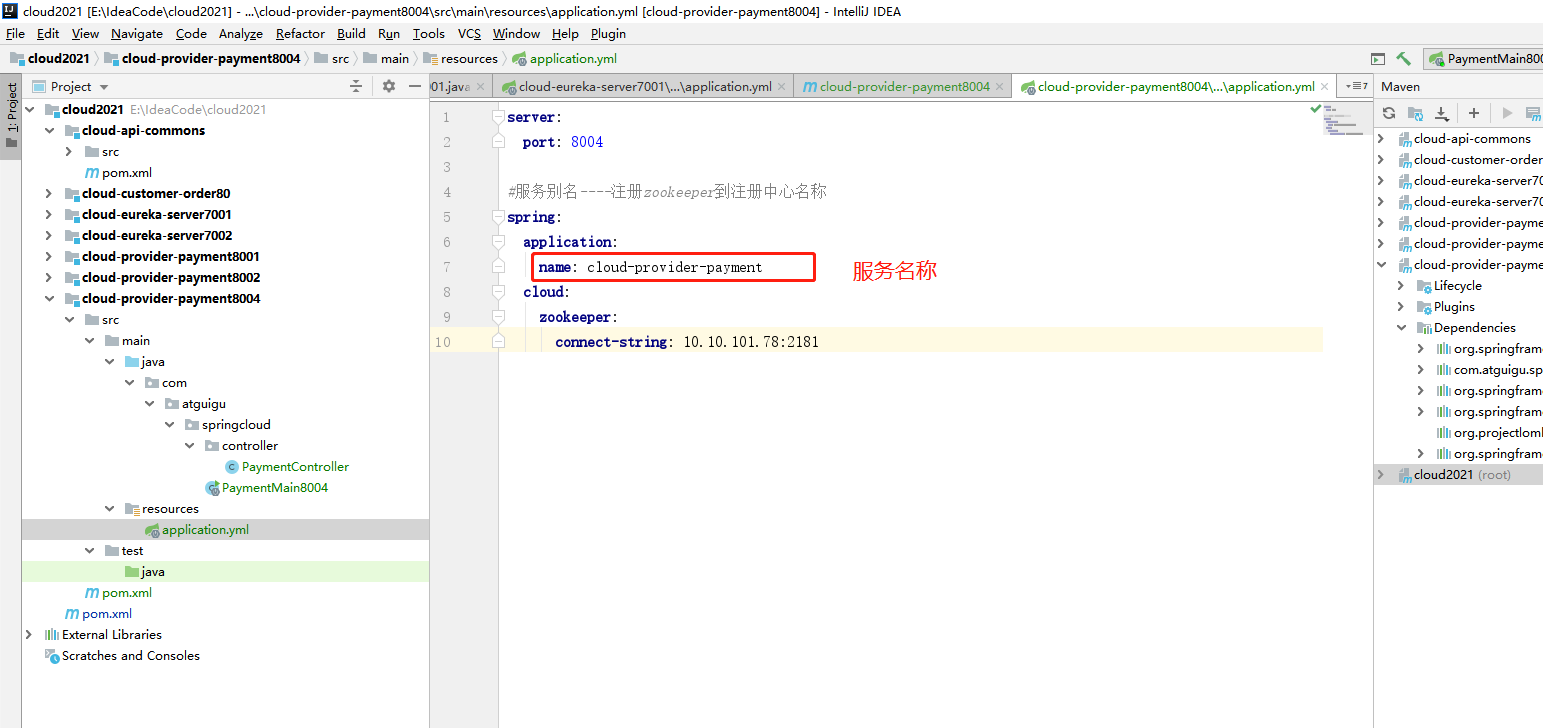Open the Plugin menu
Image resolution: width=1543 pixels, height=728 pixels.
608,33
